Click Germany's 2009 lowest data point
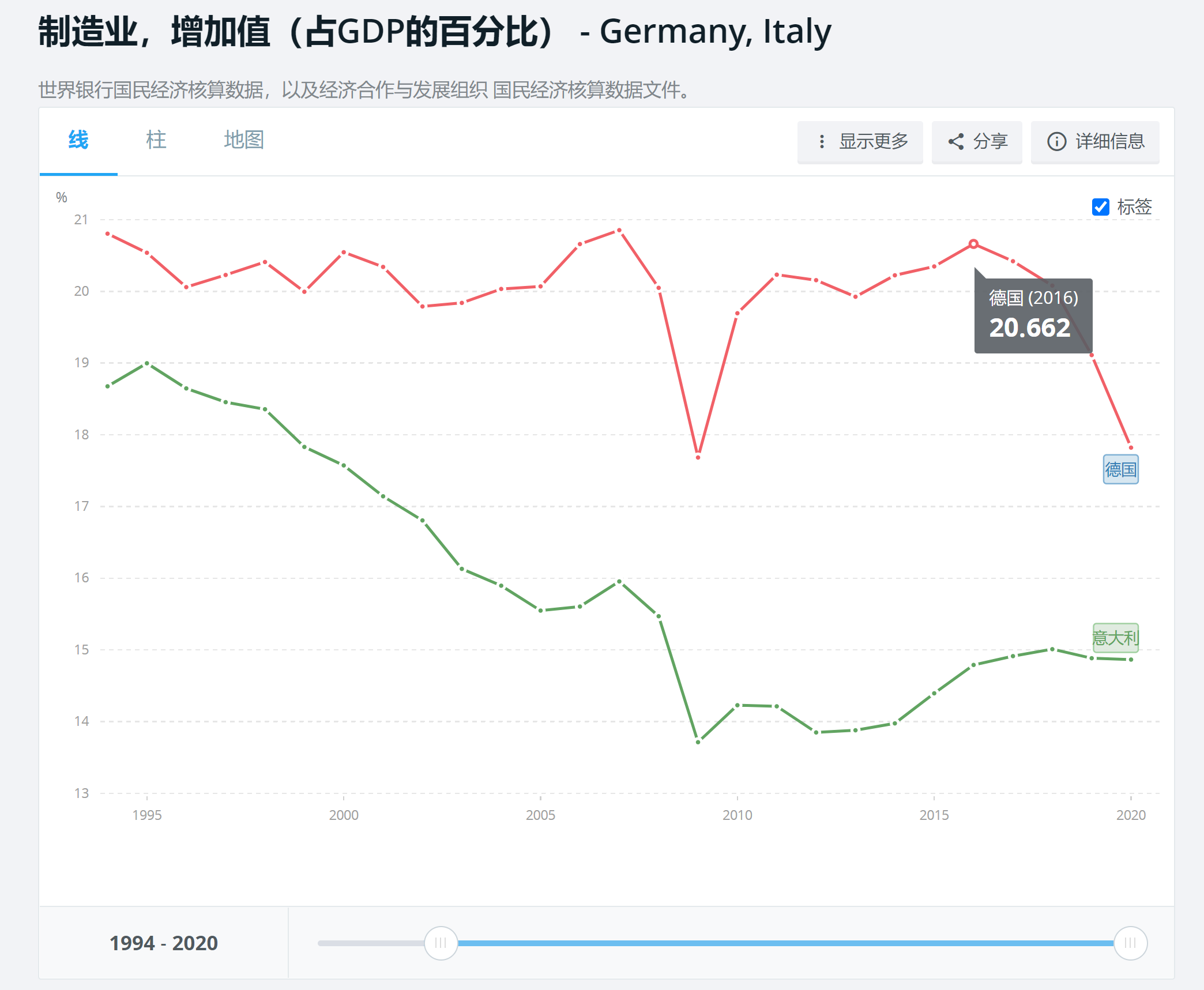Screen dimensions: 1204x990 pos(698,457)
